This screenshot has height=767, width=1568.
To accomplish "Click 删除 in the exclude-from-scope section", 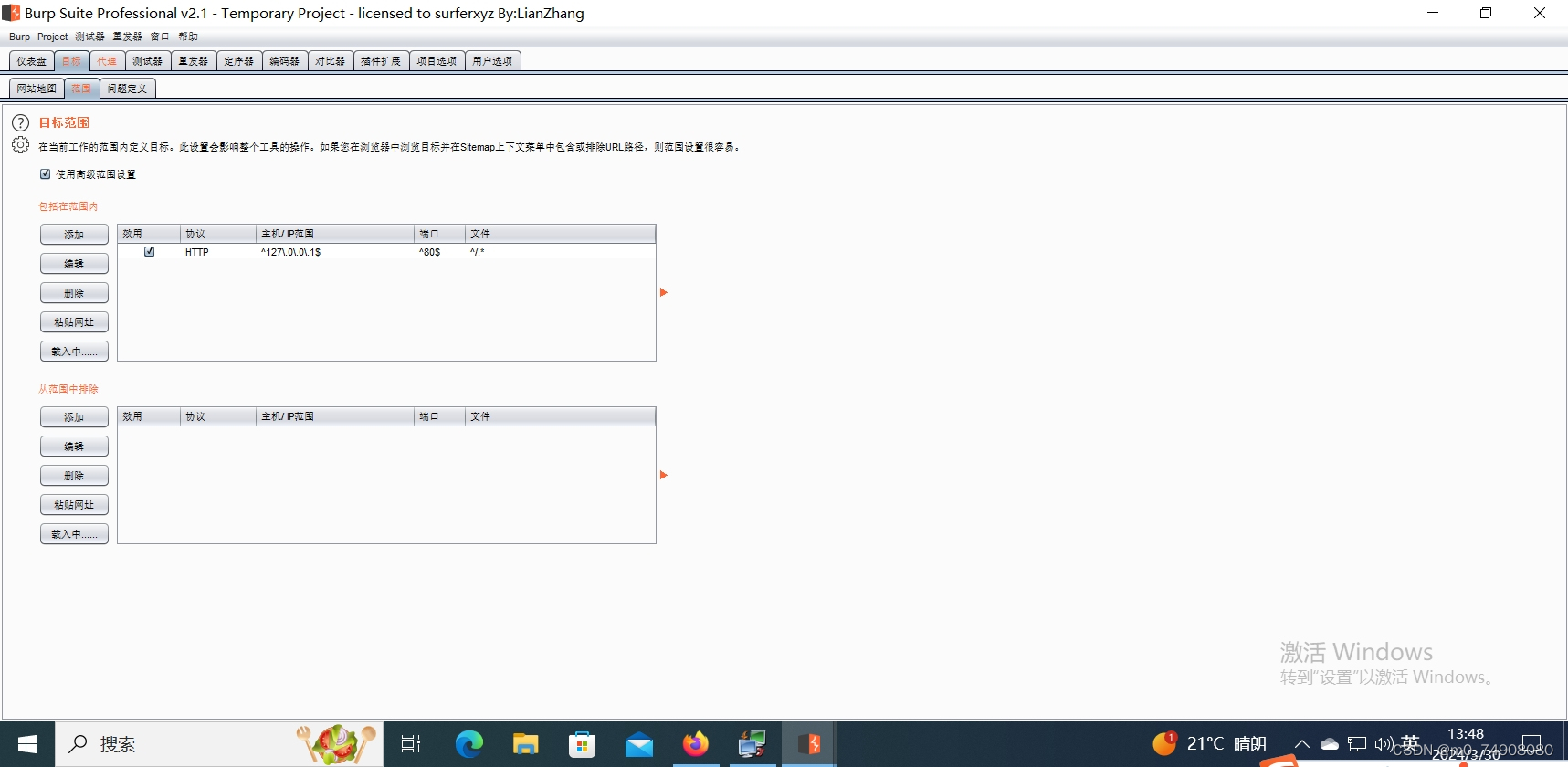I will [x=74, y=476].
